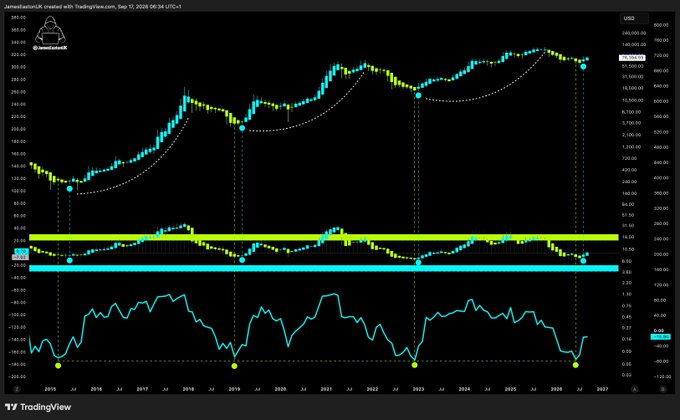Image resolution: width=680 pixels, height=420 pixels.
Task: Click the 2024 label on time axis
Action: coord(464,389)
